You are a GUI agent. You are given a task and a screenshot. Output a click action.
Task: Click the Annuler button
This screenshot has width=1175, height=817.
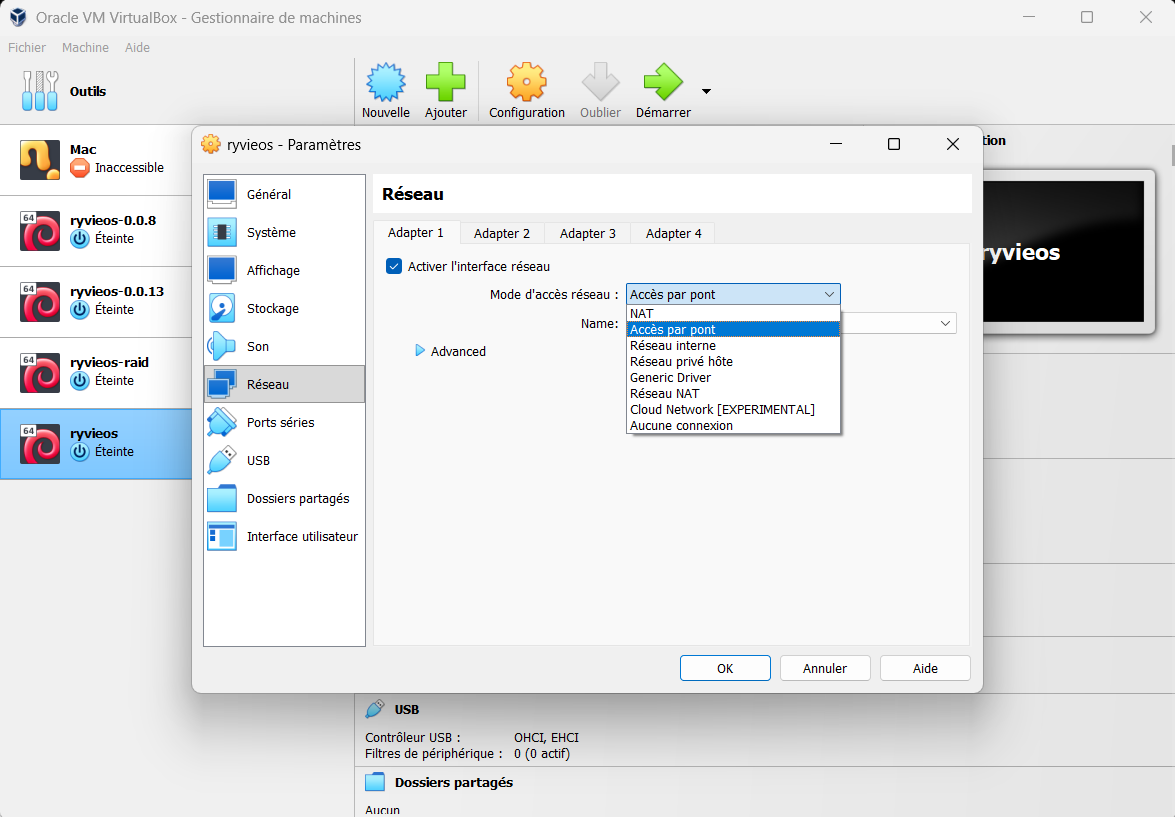tap(825, 668)
